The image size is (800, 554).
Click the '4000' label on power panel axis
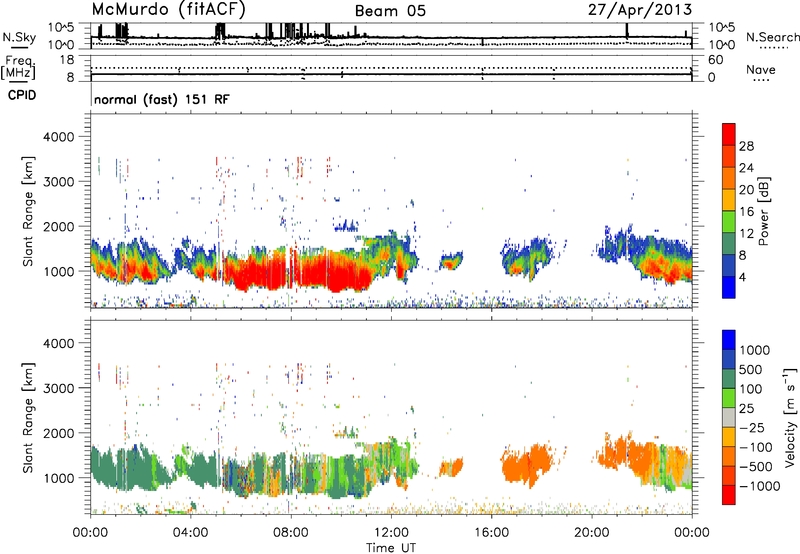[x=58, y=137]
